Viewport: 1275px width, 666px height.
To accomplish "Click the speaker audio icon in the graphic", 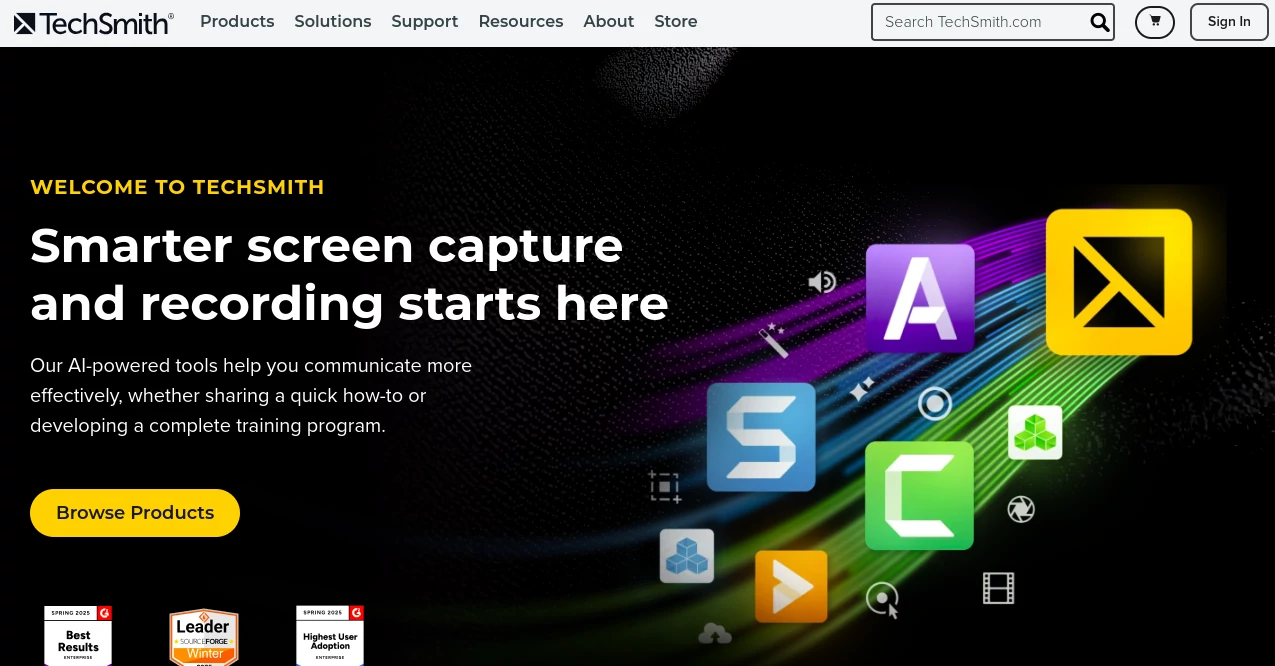I will (x=822, y=282).
